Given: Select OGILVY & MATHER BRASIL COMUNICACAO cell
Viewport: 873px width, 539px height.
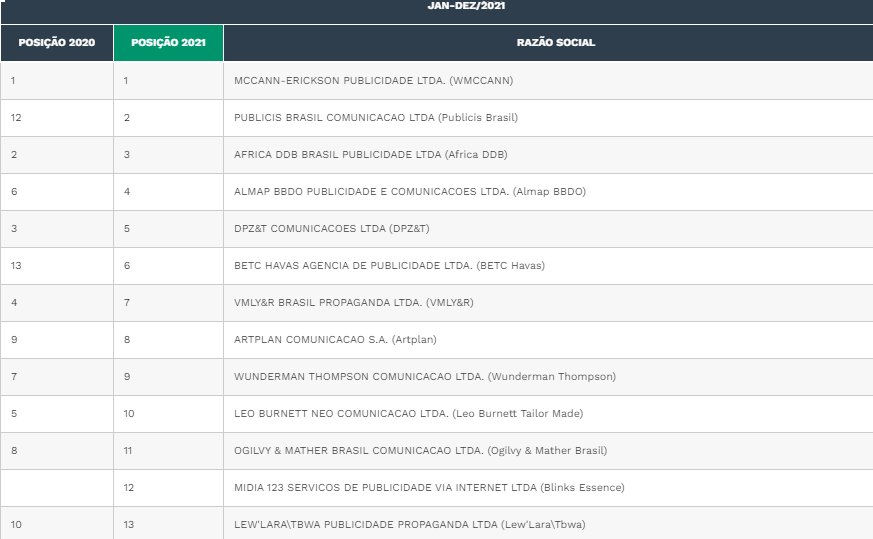Looking at the screenshot, I should coord(548,451).
